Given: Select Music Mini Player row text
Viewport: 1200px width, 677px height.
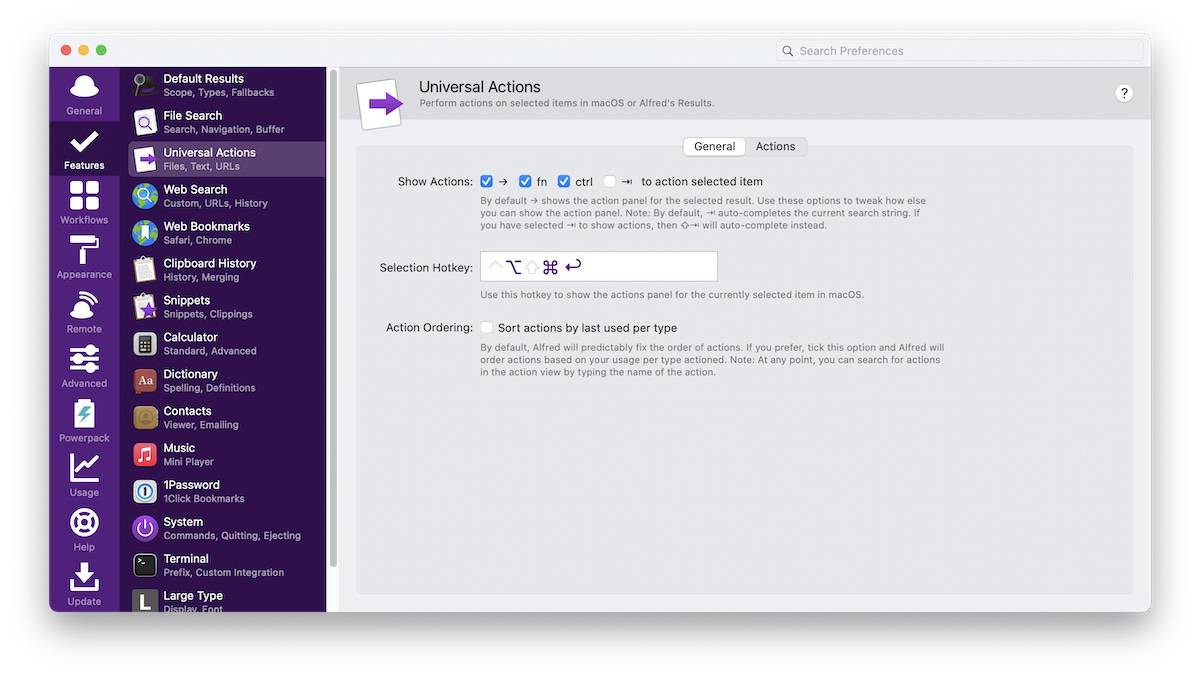Looking at the screenshot, I should coord(189,455).
